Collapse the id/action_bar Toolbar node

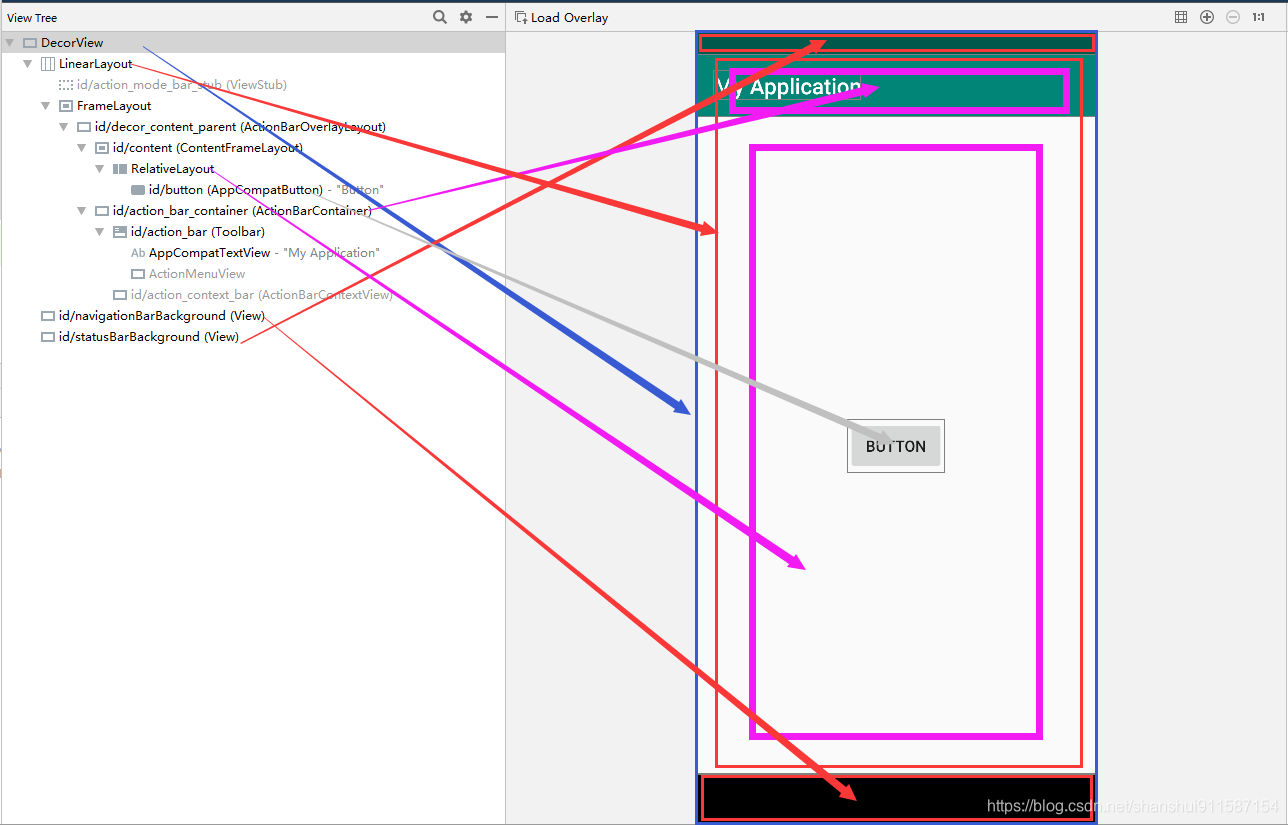pyautogui.click(x=100, y=232)
